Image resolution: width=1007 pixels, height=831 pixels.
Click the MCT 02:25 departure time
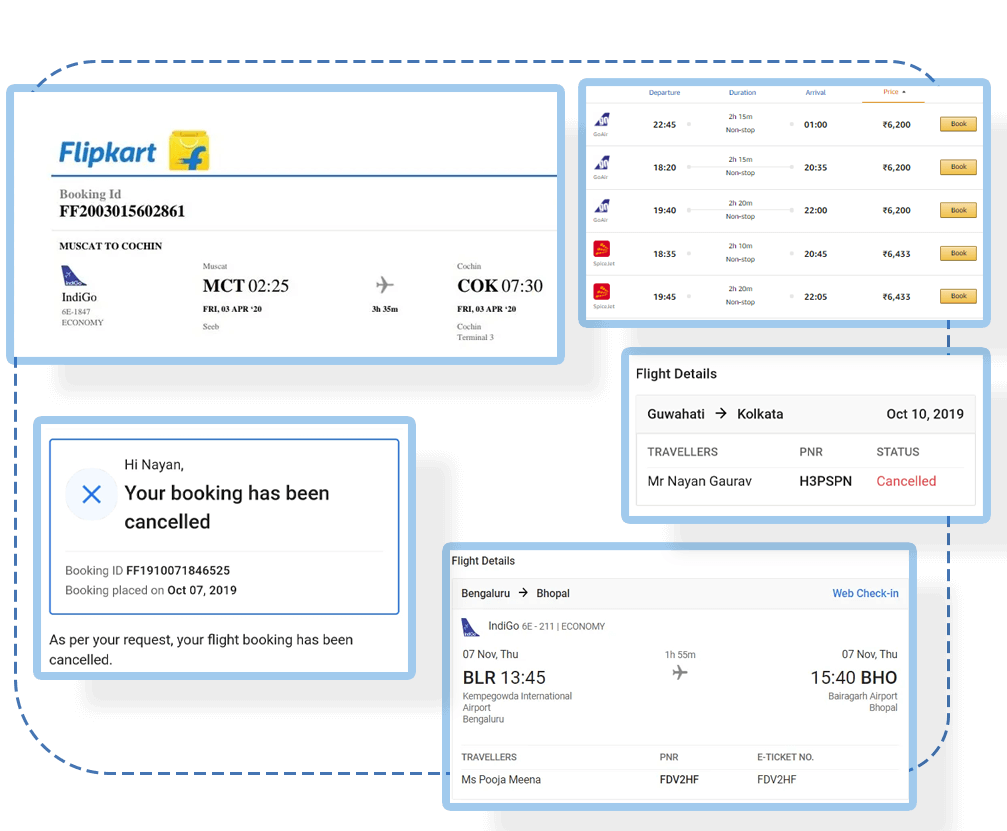pyautogui.click(x=246, y=285)
